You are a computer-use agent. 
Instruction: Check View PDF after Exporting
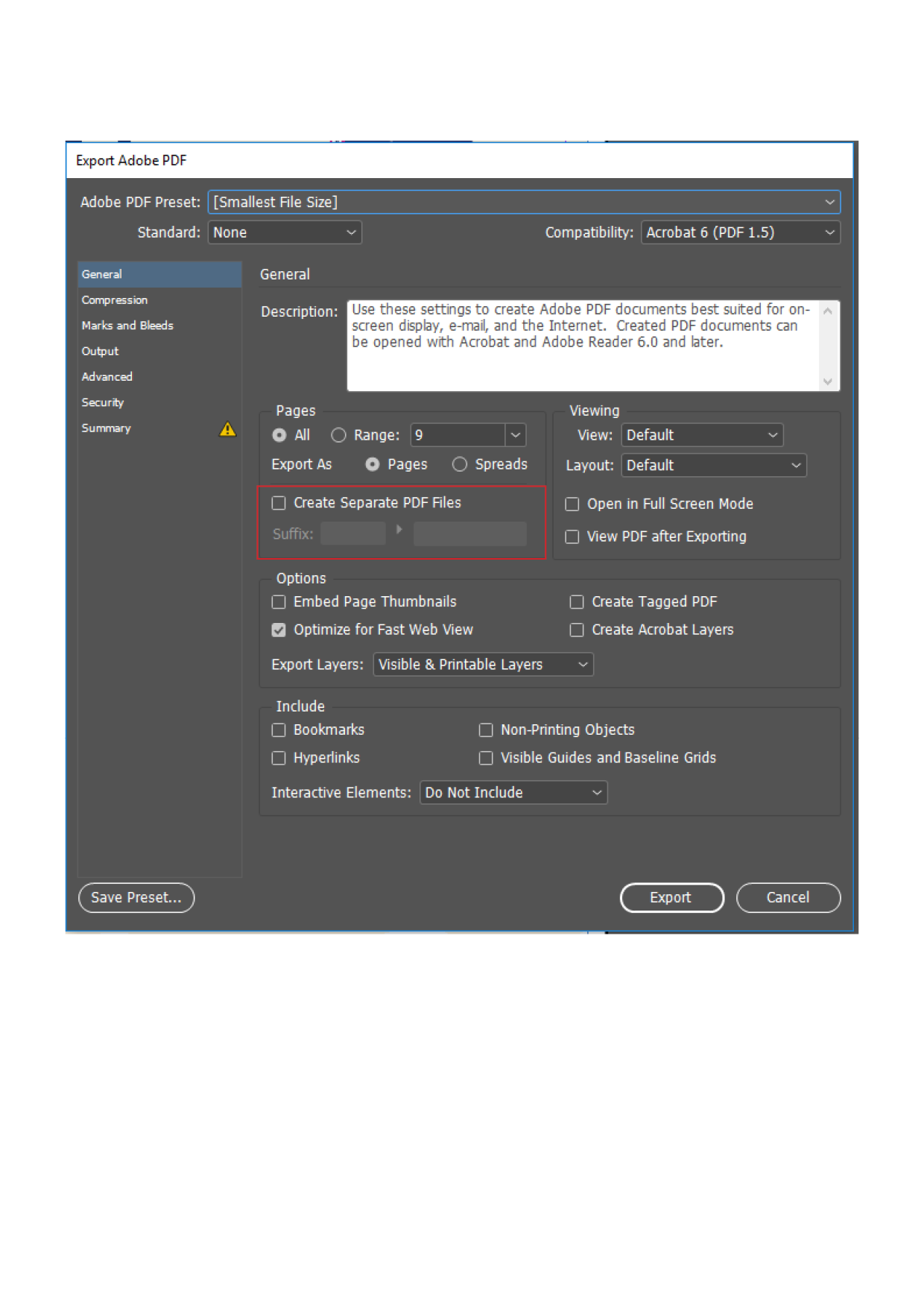(572, 537)
